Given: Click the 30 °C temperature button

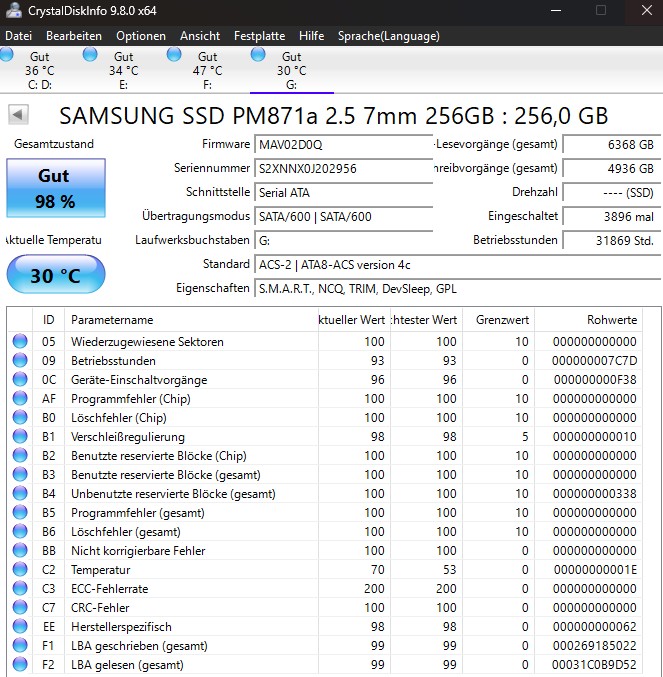Looking at the screenshot, I should click(56, 275).
